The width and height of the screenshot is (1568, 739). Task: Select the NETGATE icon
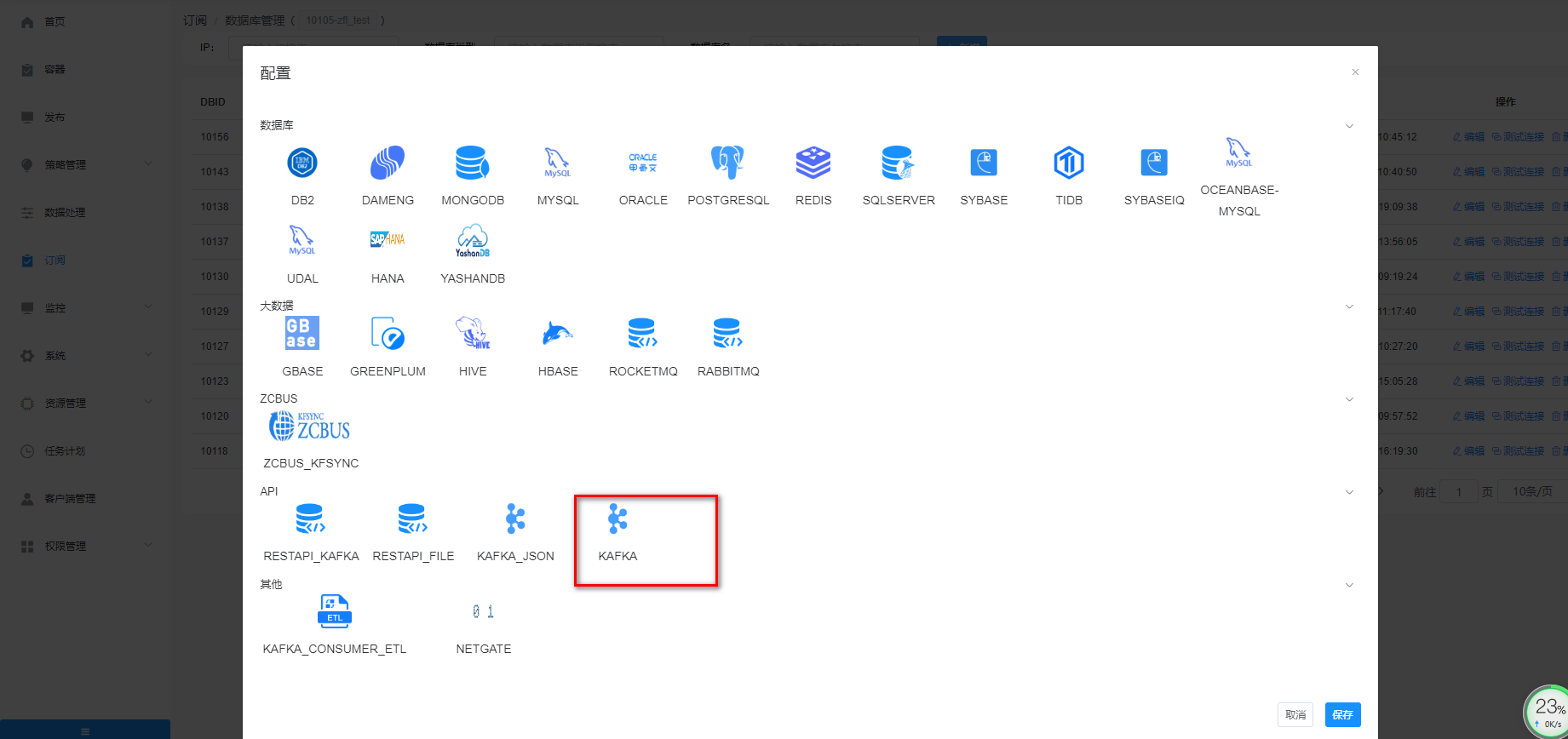tap(483, 611)
